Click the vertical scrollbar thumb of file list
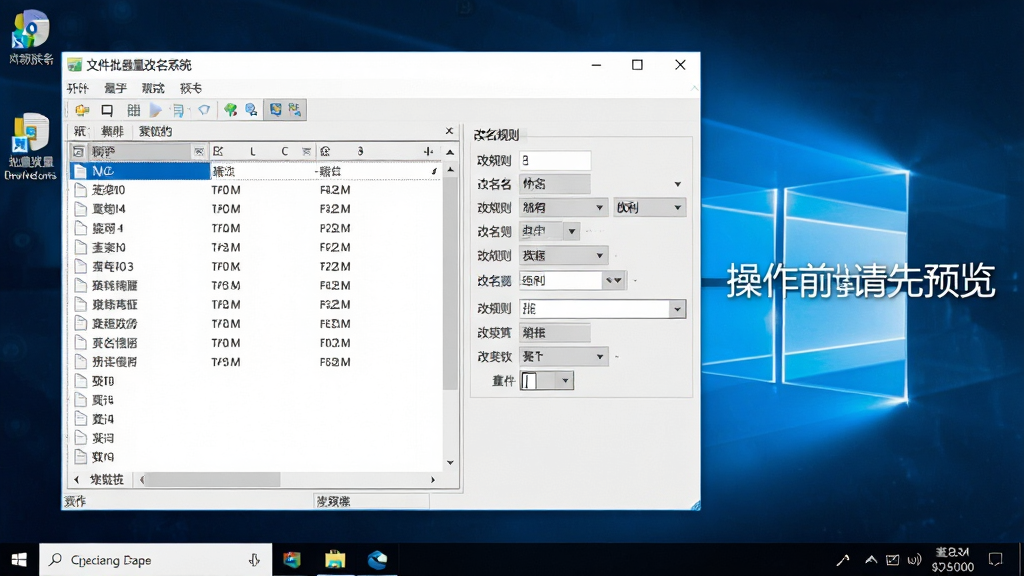Viewport: 1024px width, 576px height. (450, 283)
